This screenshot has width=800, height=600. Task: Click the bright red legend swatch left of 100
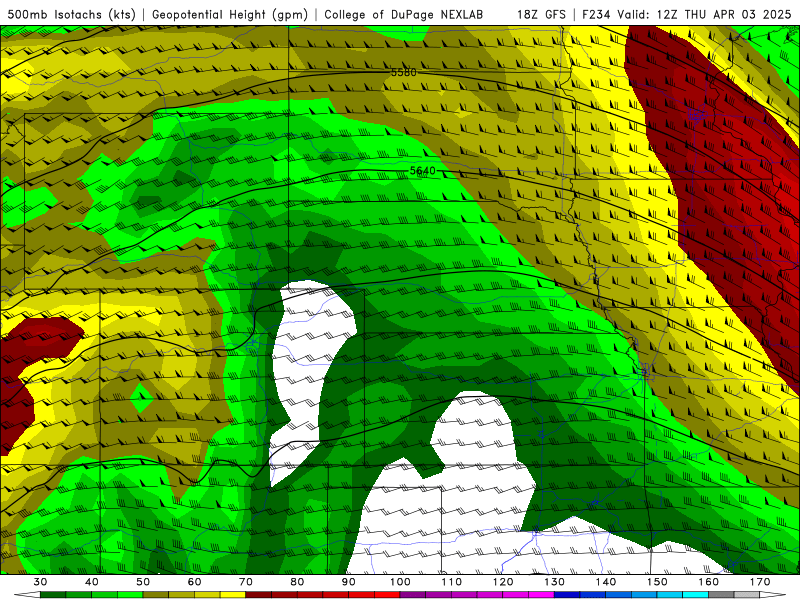(387, 595)
